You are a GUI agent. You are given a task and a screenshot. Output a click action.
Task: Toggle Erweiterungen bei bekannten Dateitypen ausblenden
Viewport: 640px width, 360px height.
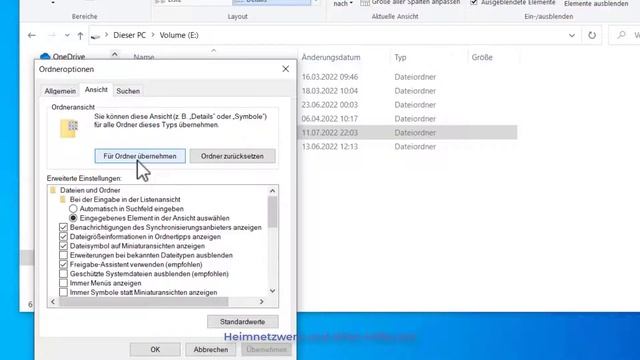coord(63,255)
